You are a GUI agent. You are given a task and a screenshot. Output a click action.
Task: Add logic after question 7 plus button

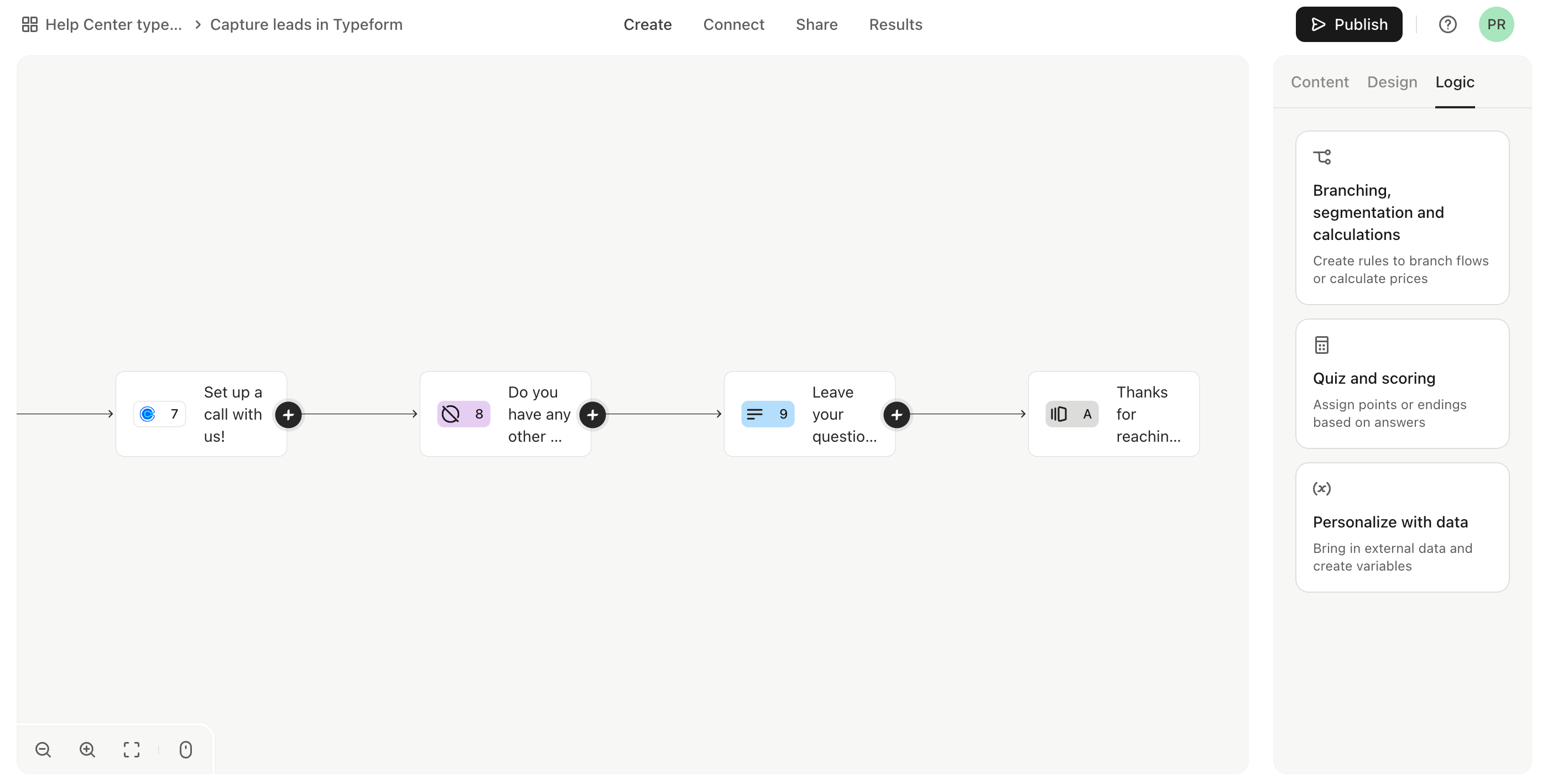[289, 415]
